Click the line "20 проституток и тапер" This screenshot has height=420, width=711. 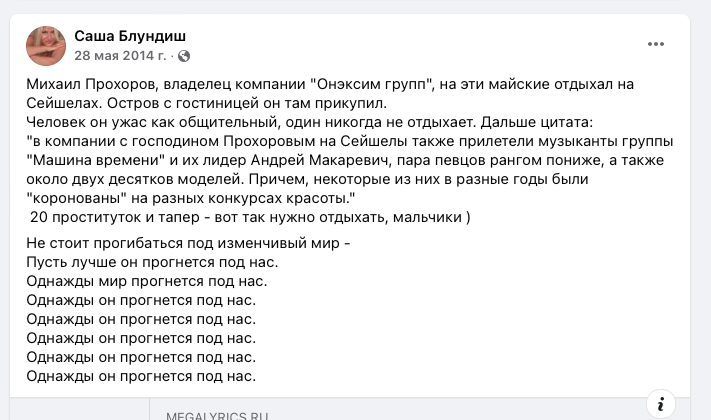[x=250, y=217]
